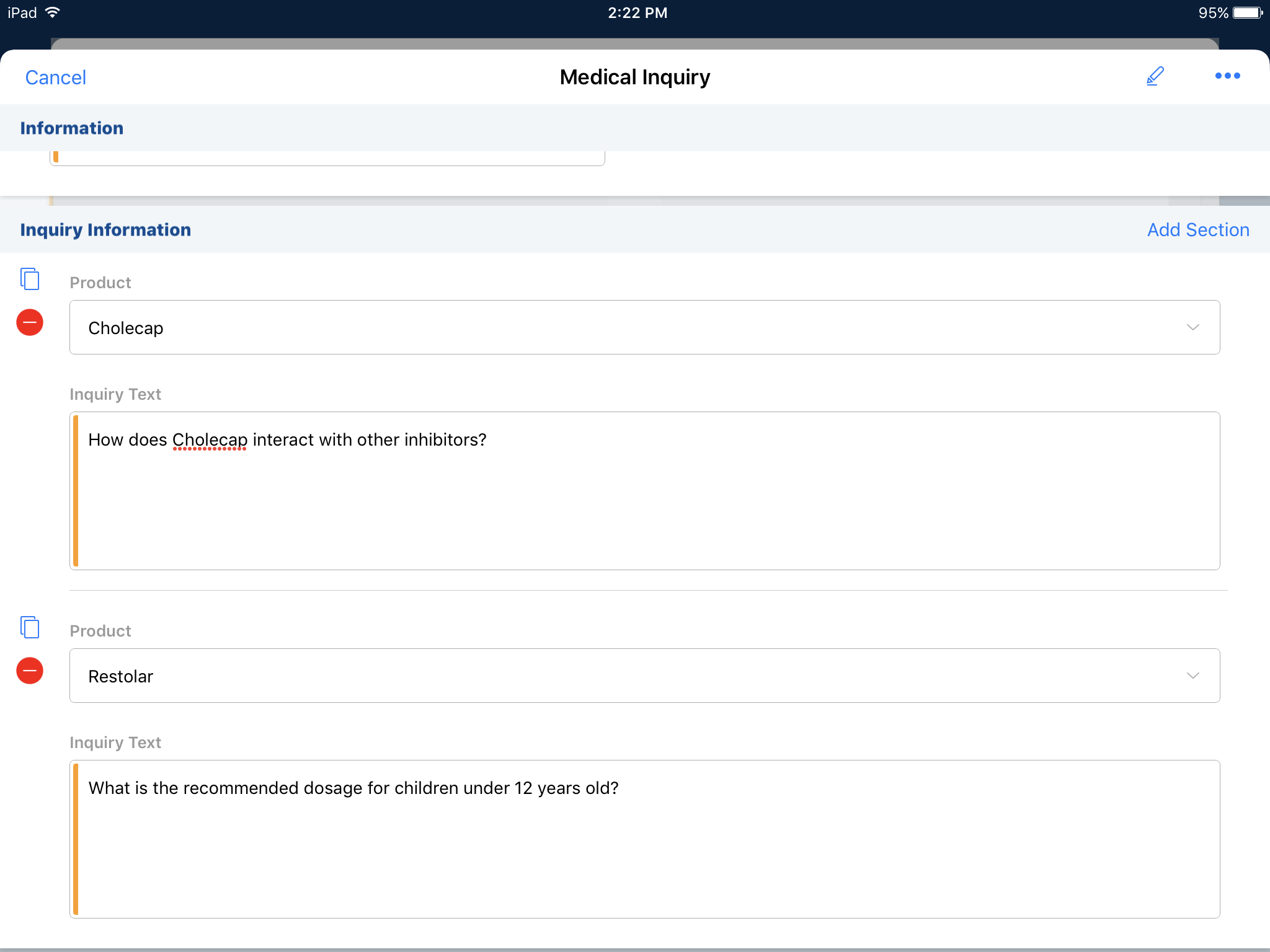
Task: Tap the partially hidden Information field
Action: pyautogui.click(x=327, y=158)
